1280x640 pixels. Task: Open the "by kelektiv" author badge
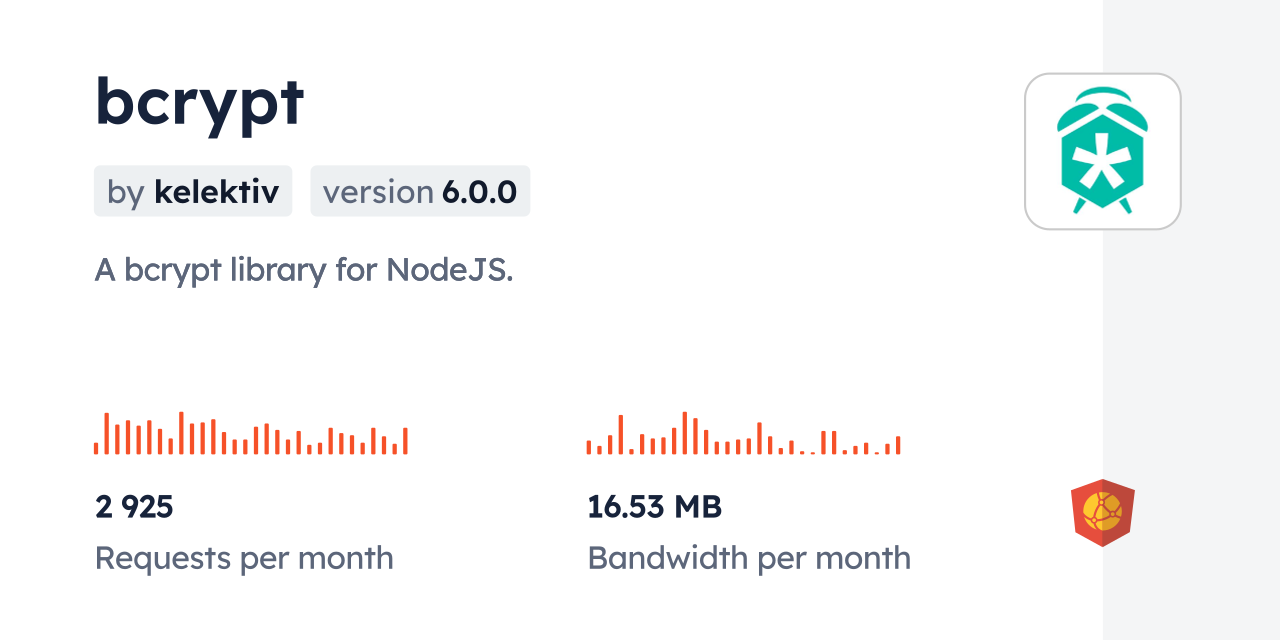193,191
